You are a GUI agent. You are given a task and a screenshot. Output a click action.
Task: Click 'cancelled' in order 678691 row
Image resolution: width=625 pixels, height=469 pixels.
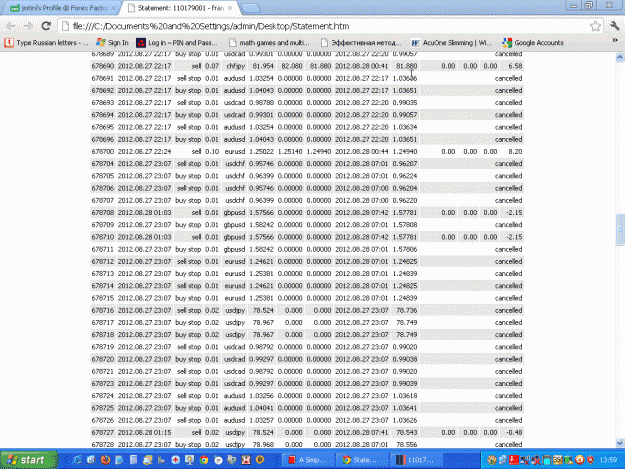(x=508, y=78)
